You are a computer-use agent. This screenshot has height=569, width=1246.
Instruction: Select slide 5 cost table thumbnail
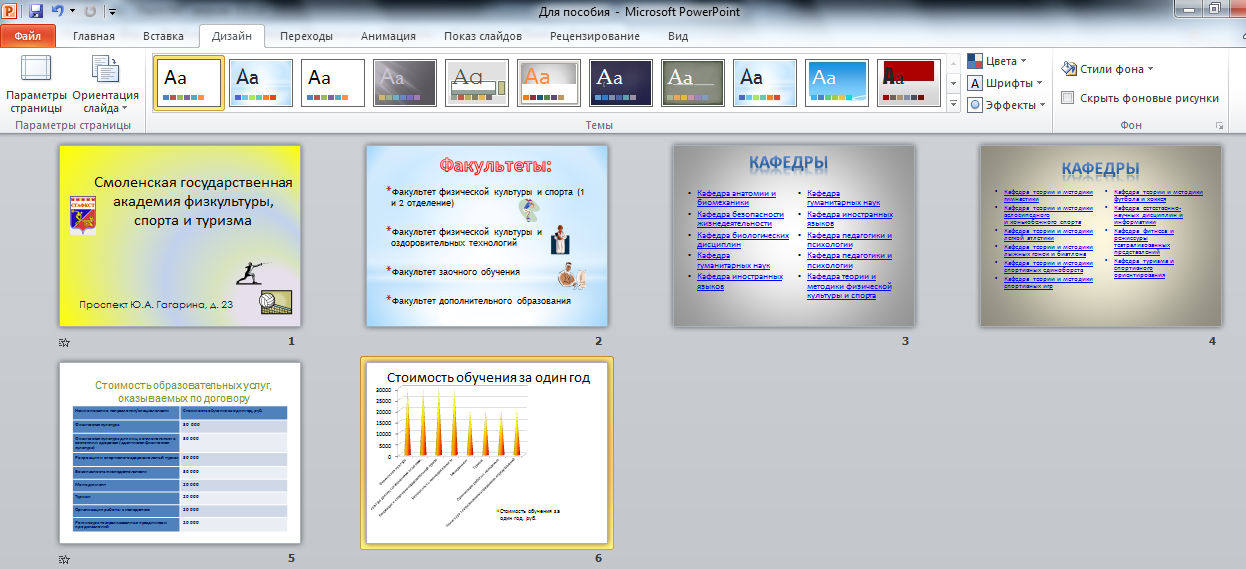(180, 453)
